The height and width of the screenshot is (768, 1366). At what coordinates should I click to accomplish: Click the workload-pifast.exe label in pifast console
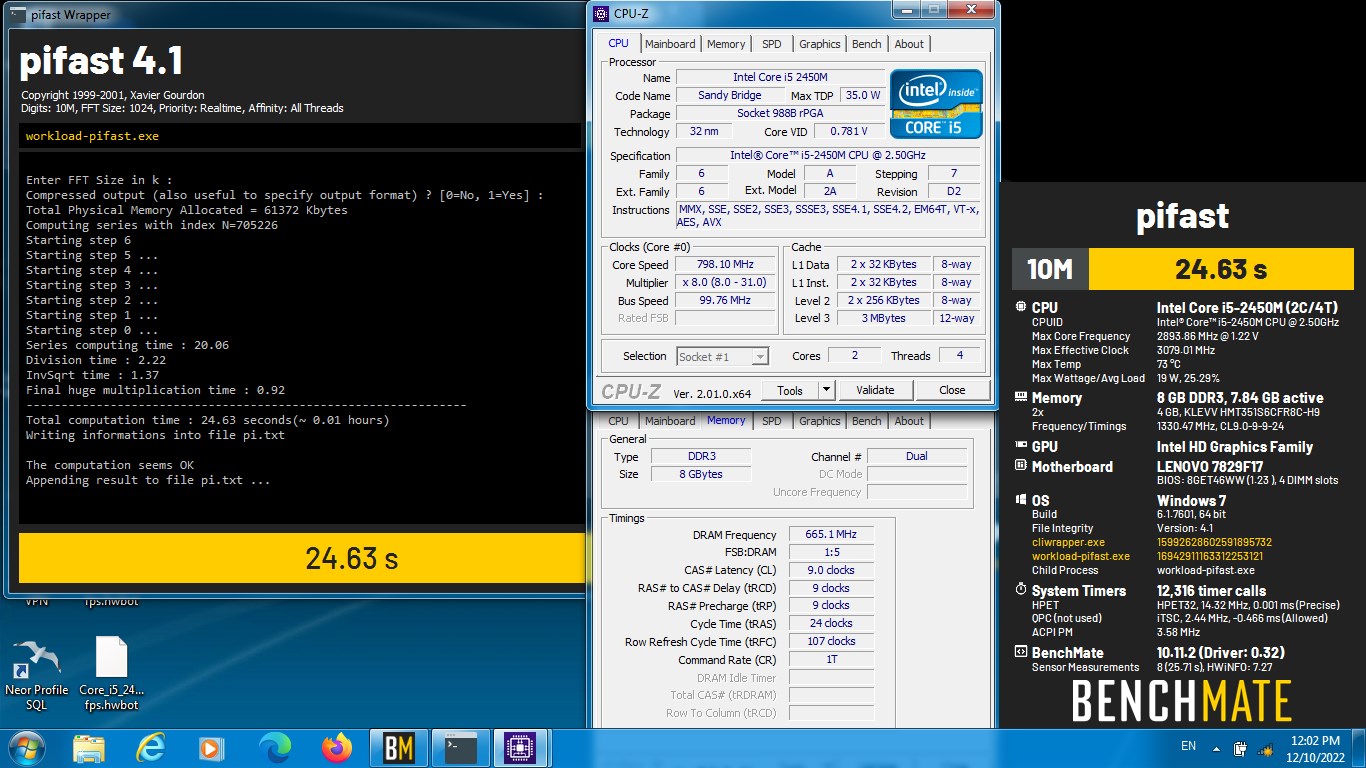(92, 136)
